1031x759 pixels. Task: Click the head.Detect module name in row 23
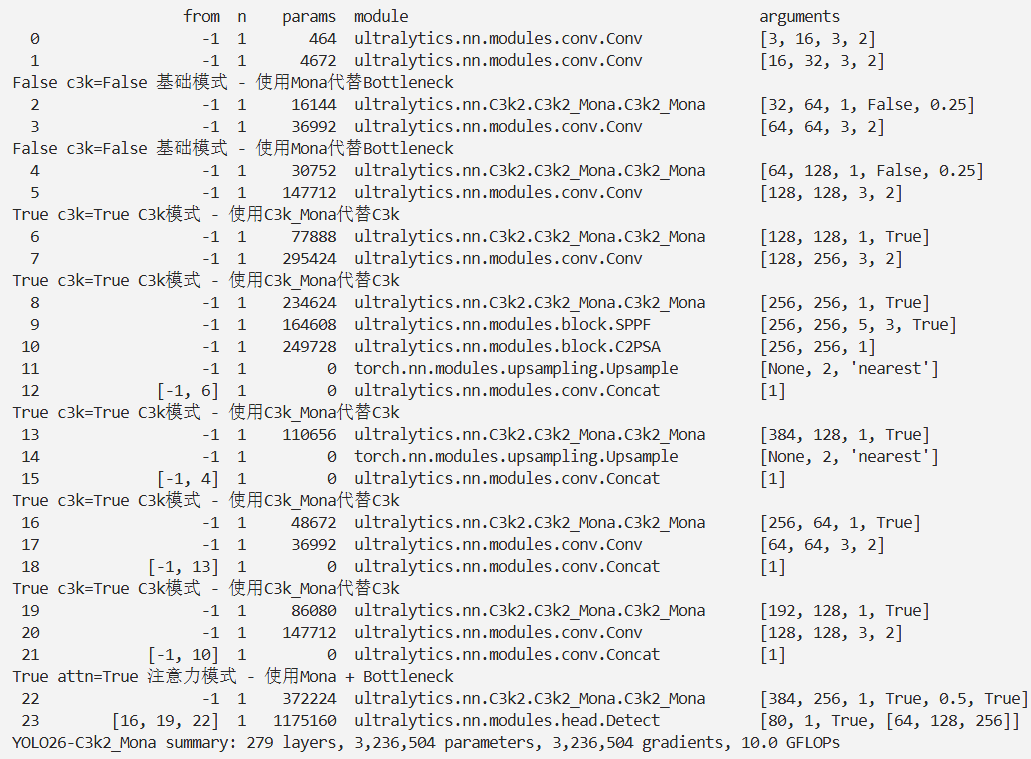coord(507,721)
